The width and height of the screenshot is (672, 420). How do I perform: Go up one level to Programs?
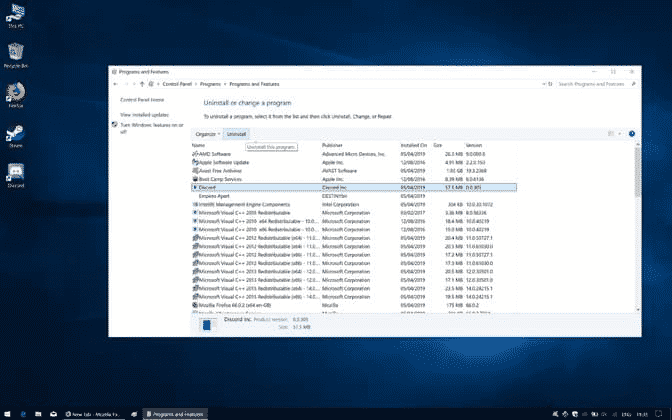coord(142,84)
